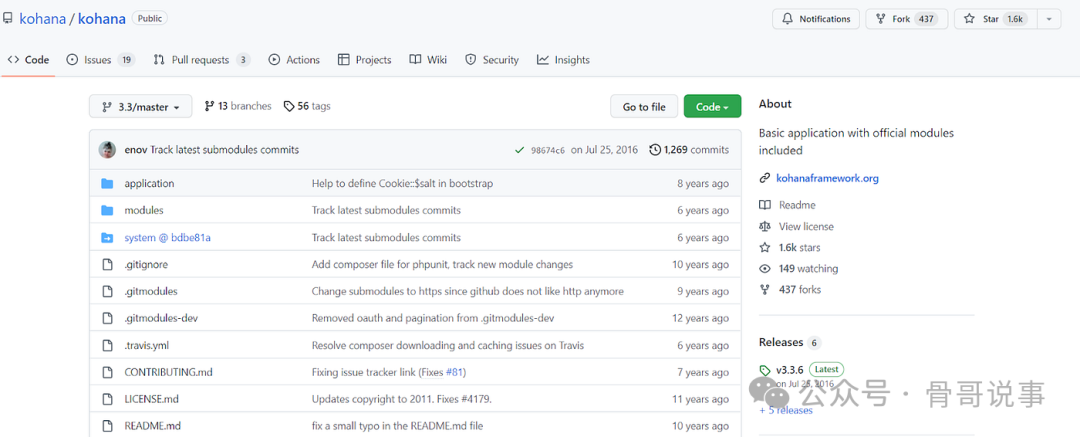Expand the dropdown arrow beside Star

click(x=1048, y=19)
